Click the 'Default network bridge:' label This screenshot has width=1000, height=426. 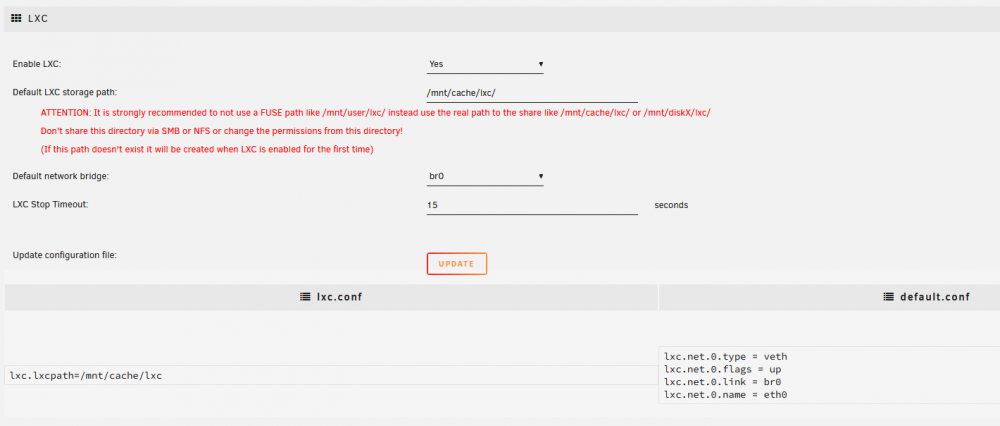pyautogui.click(x=61, y=177)
